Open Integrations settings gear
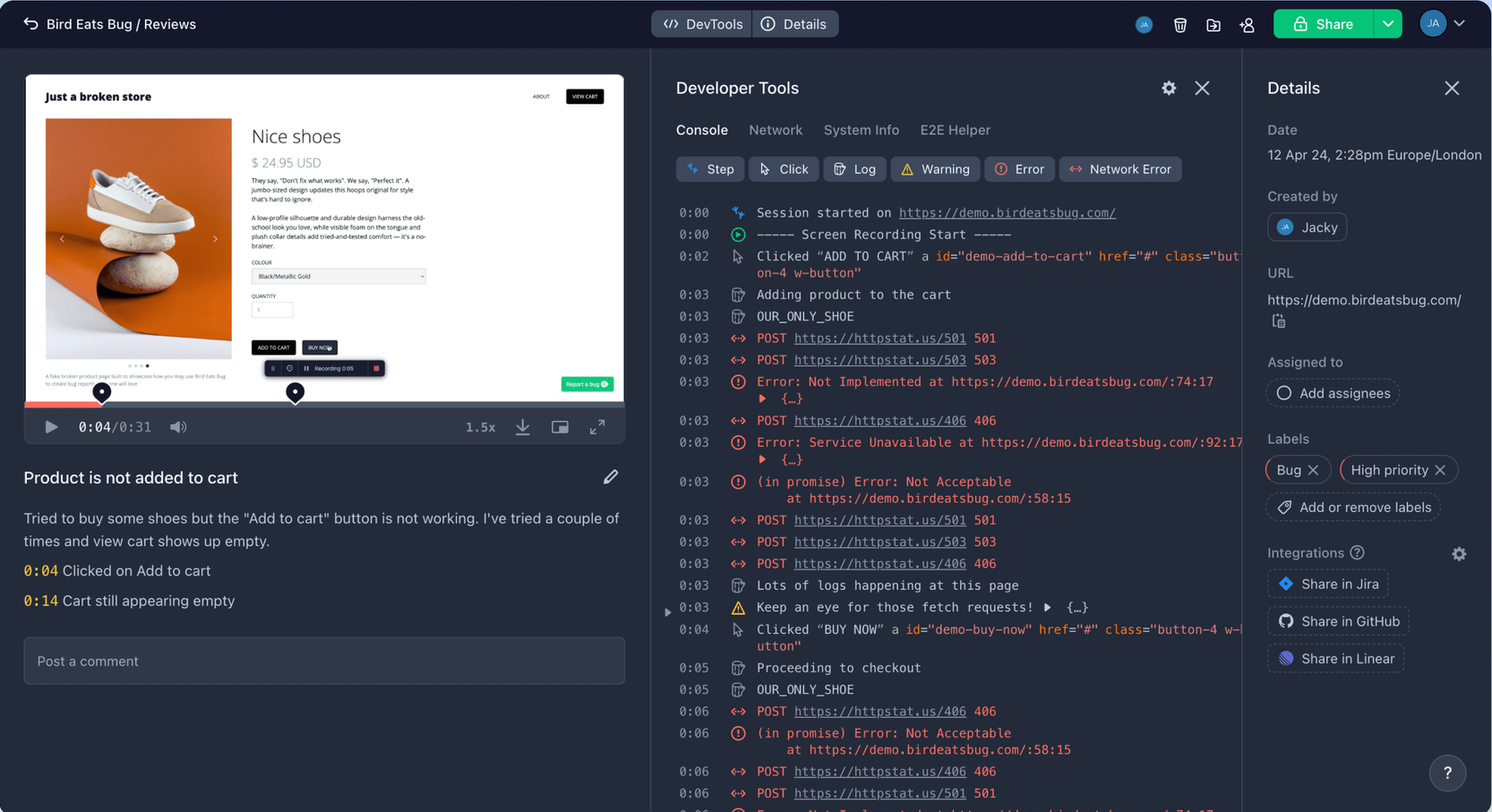This screenshot has height=812, width=1492. [1459, 554]
